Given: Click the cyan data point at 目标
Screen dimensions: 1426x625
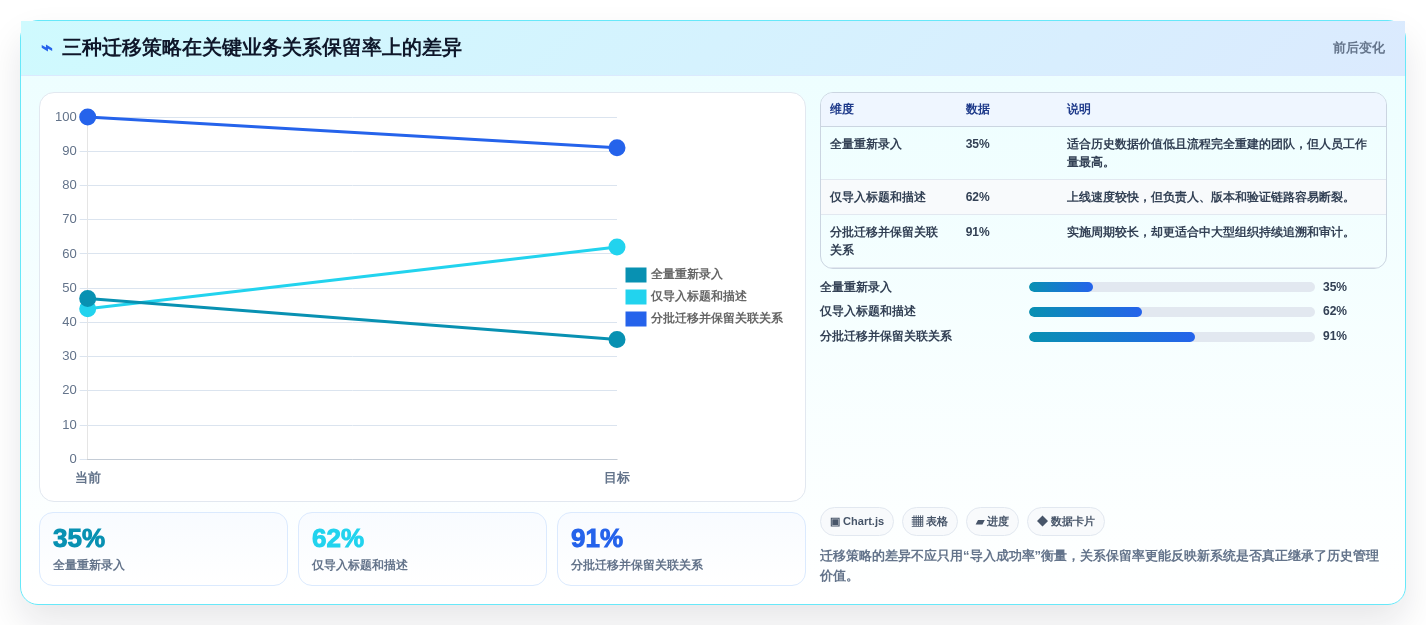Looking at the screenshot, I should click(x=617, y=247).
